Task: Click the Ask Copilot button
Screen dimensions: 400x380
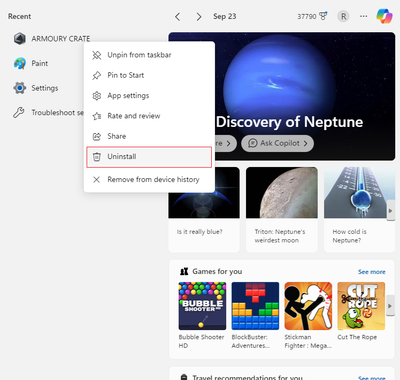Action: coord(277,143)
